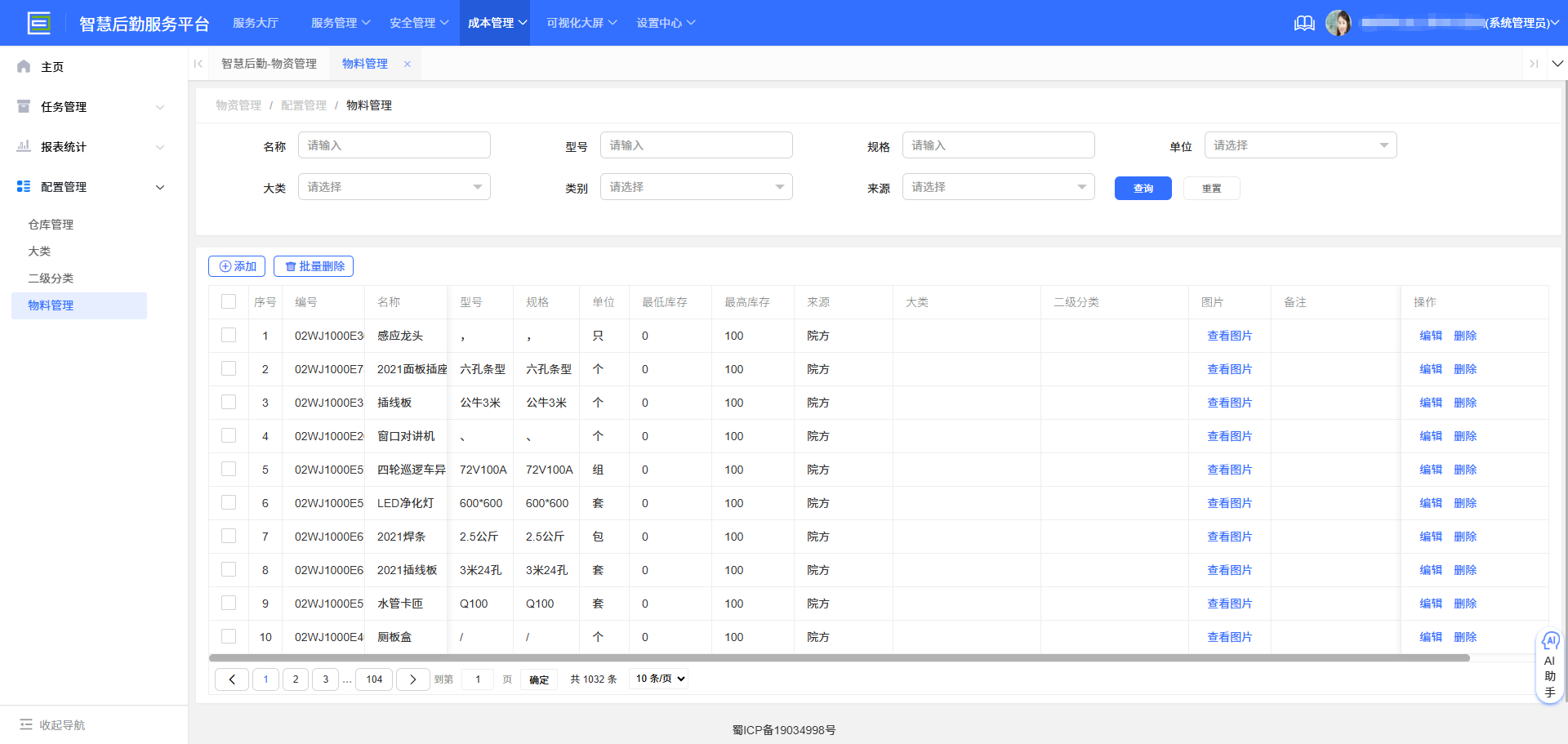1568x744 pixels.
Task: Switch to the 智慧后勤-物资管理 tab
Action: (x=269, y=63)
